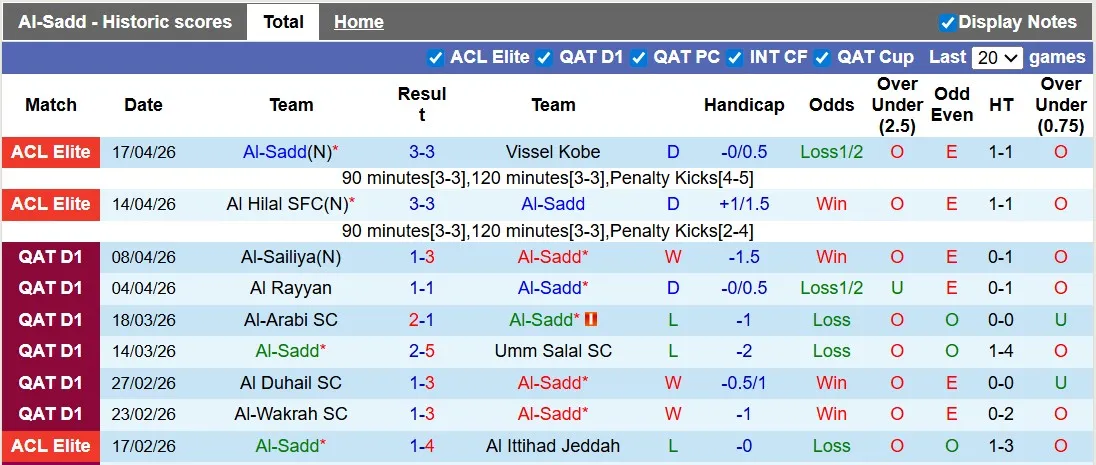This screenshot has height=465, width=1096.
Task: Click the QAT D1 badge dated 08/04/26
Action: pyautogui.click(x=51, y=257)
